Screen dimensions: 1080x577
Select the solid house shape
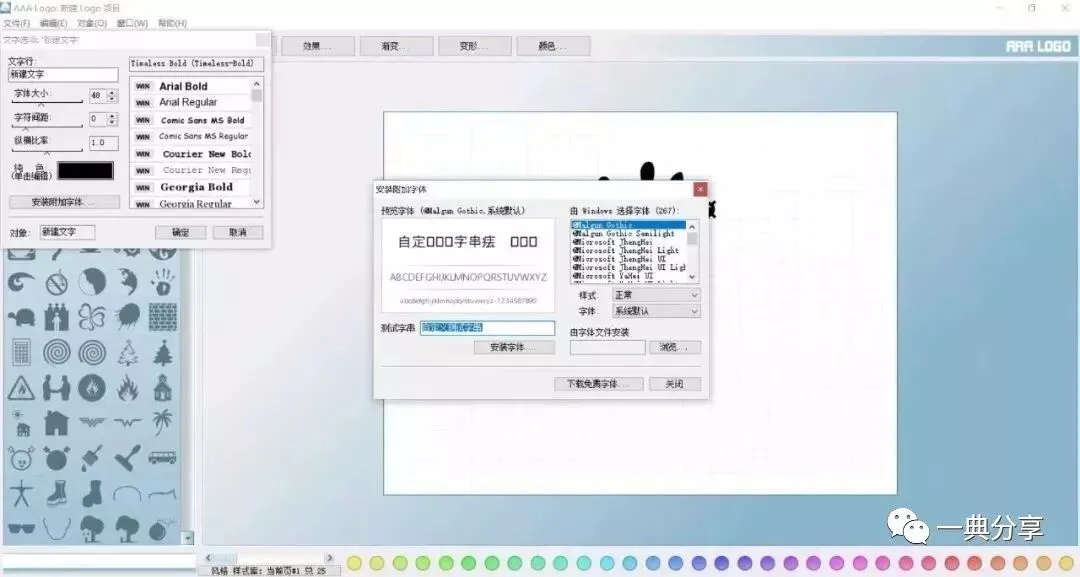tap(56, 423)
